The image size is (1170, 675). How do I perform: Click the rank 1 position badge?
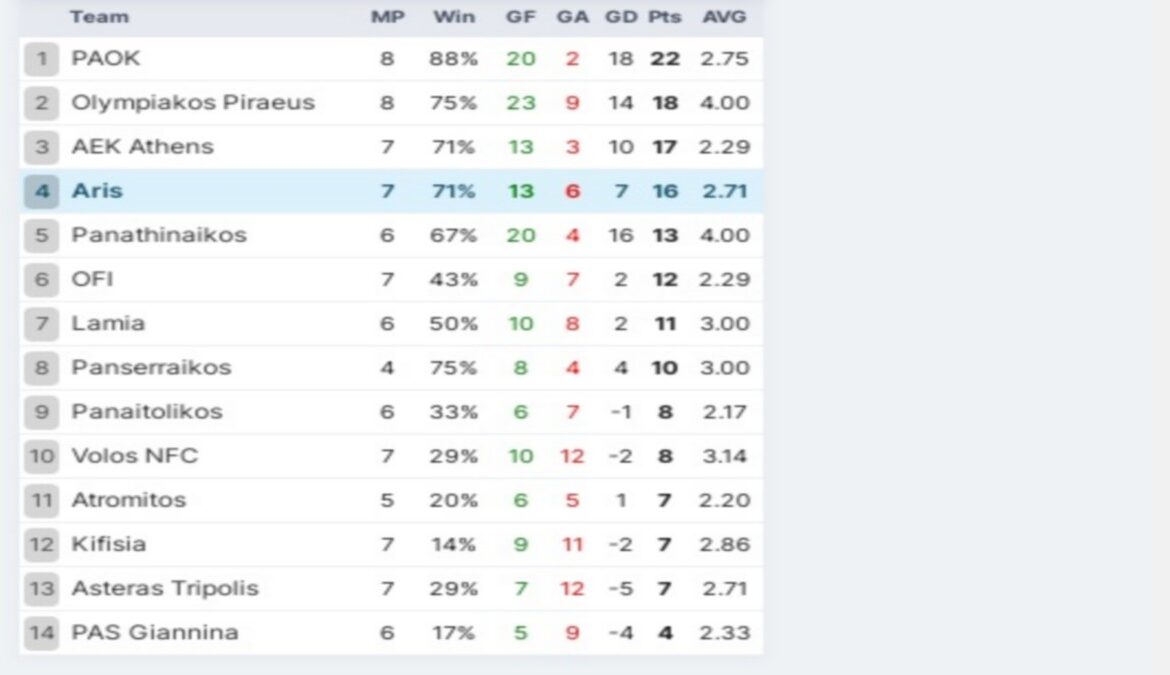pos(42,59)
